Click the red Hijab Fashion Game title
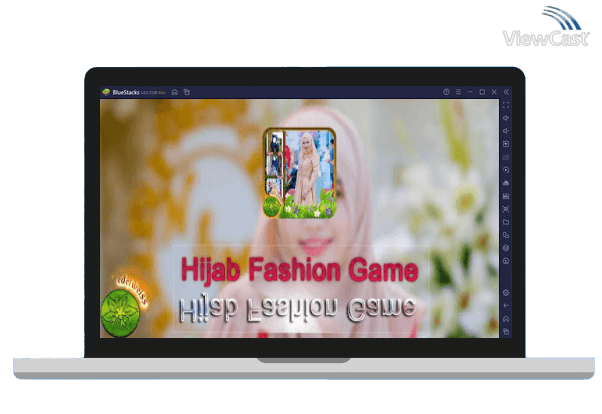 299,270
